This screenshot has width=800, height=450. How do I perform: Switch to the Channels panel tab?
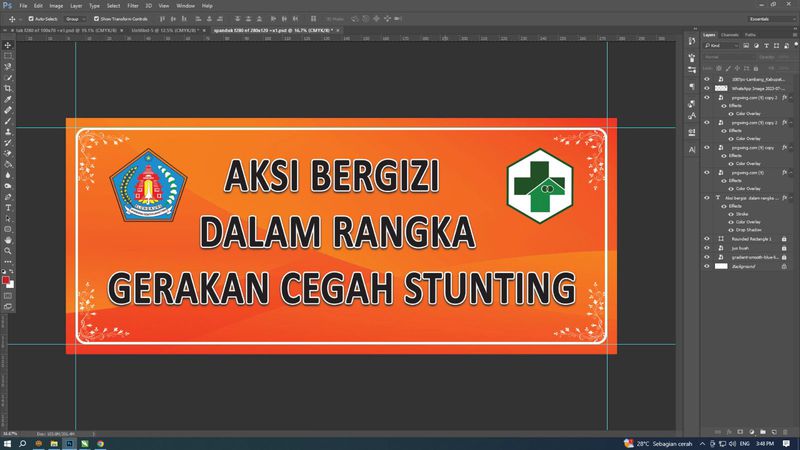[x=730, y=34]
